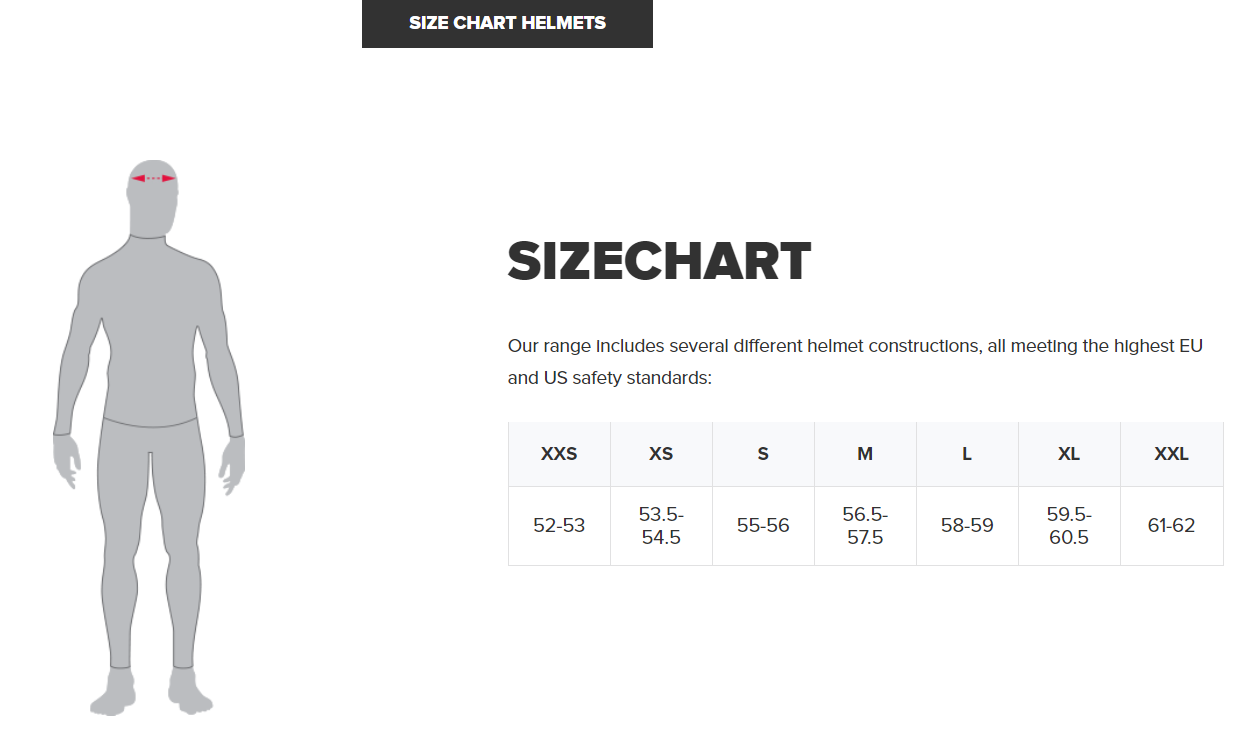1233x748 pixels.
Task: Select the S size header cell
Action: (763, 454)
